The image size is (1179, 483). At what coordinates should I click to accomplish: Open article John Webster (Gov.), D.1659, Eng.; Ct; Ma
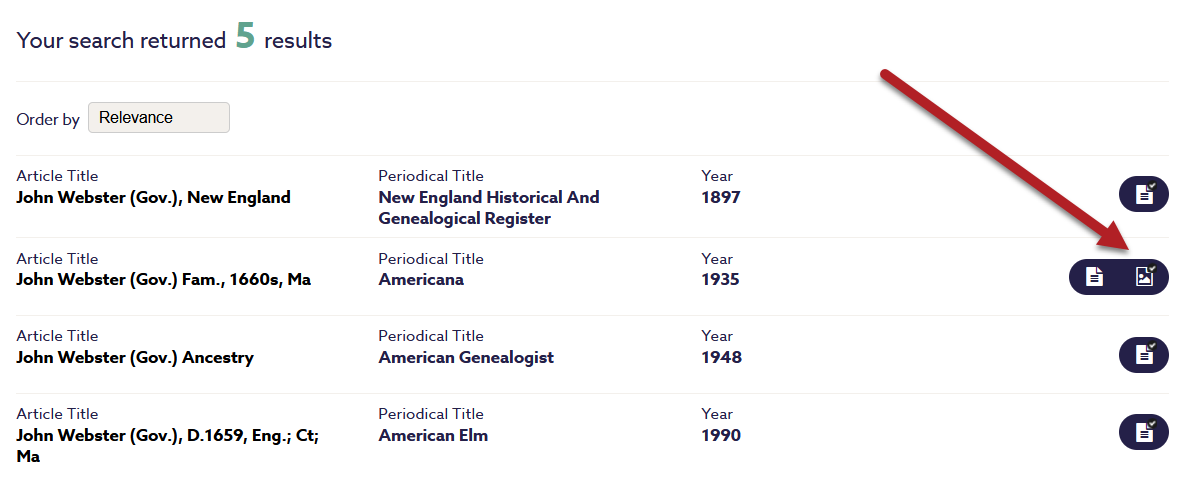(167, 436)
